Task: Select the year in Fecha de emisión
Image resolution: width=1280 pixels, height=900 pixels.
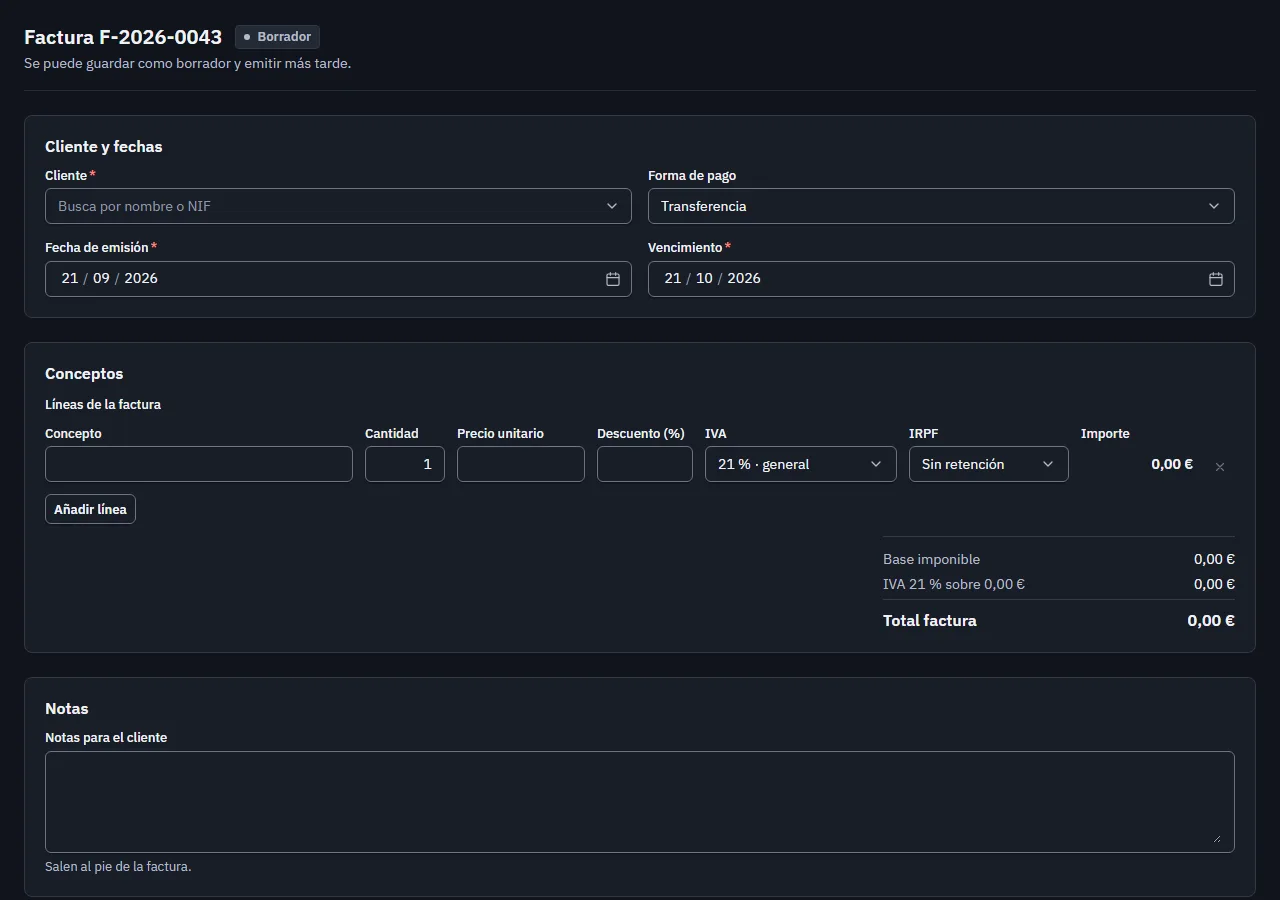Action: pos(141,278)
